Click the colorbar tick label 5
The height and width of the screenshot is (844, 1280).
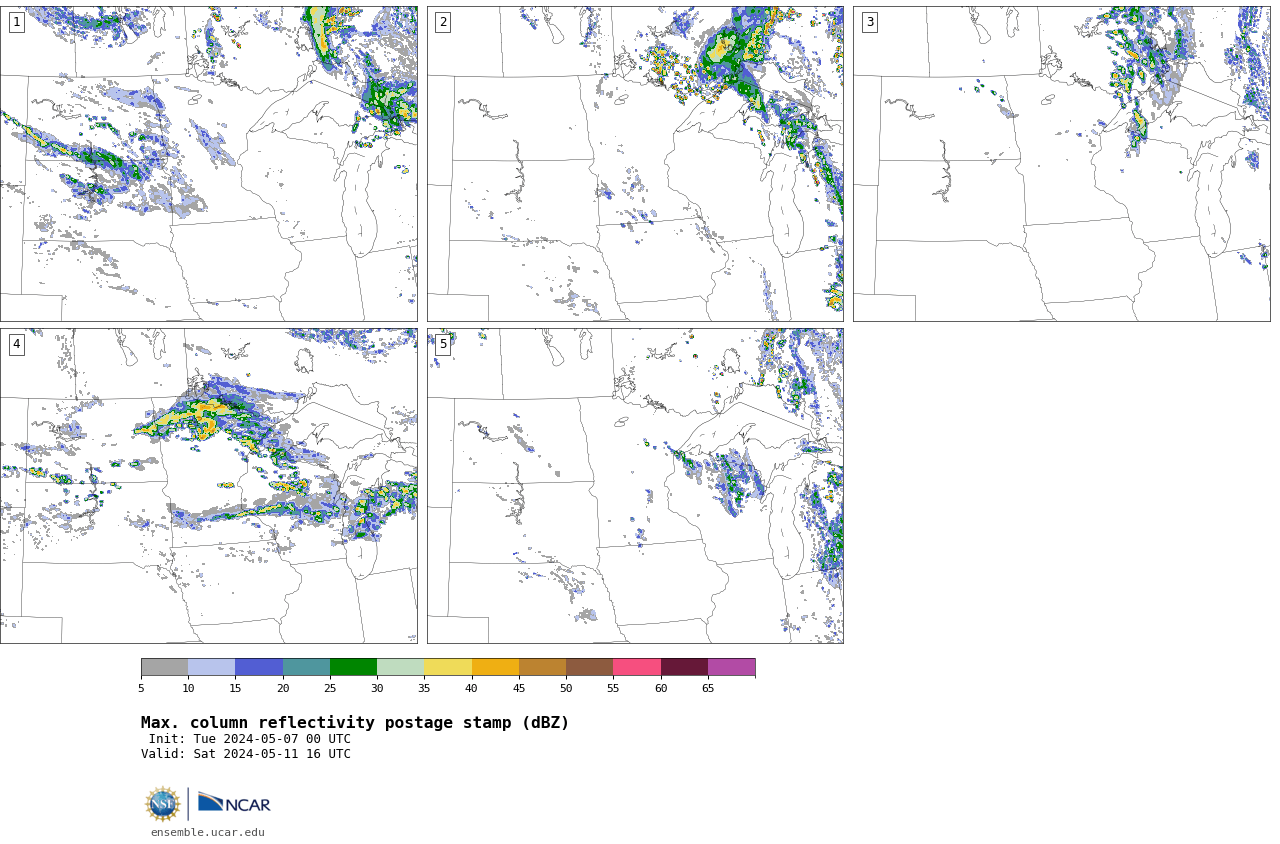pyautogui.click(x=141, y=688)
